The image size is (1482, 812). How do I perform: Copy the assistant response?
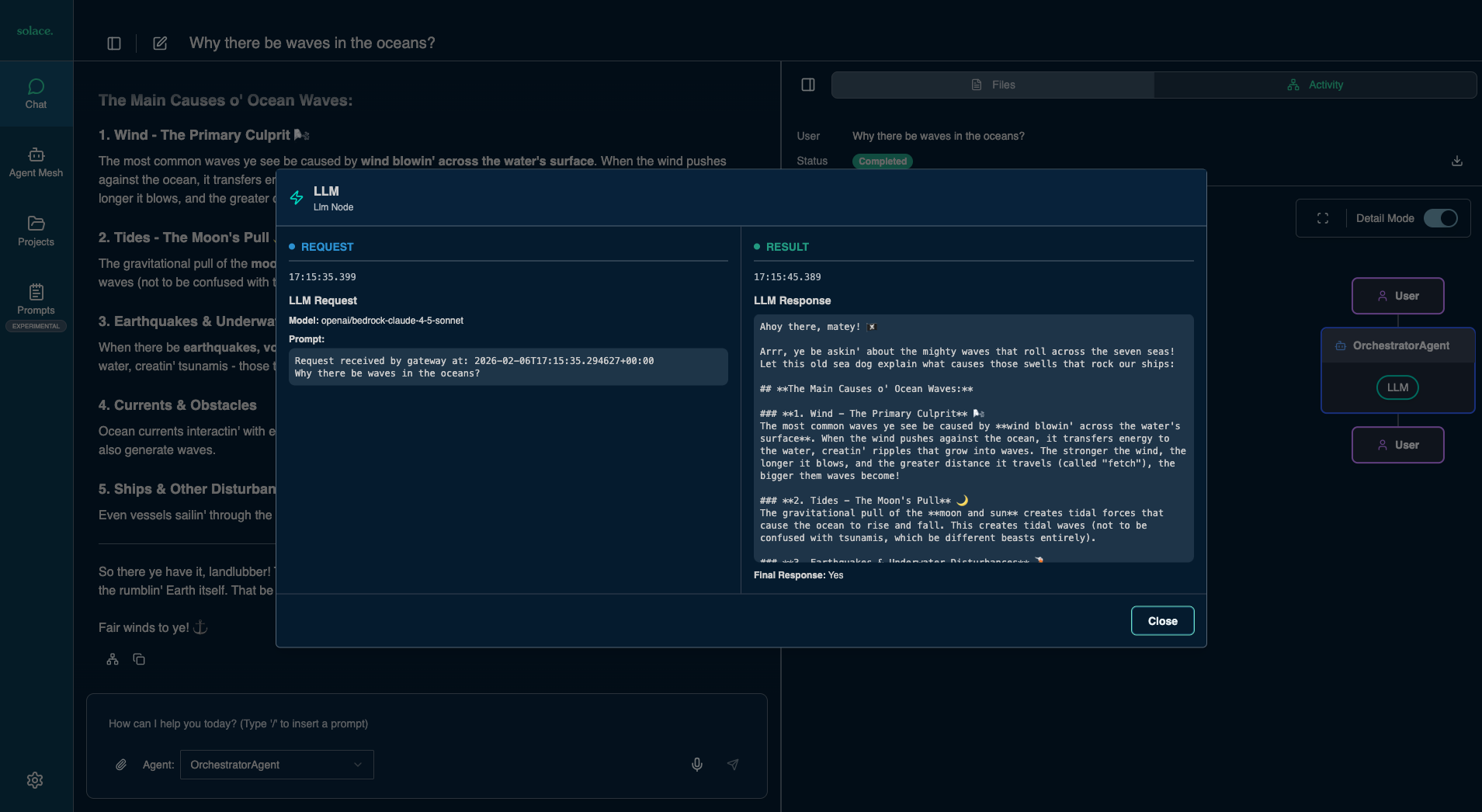(x=139, y=658)
